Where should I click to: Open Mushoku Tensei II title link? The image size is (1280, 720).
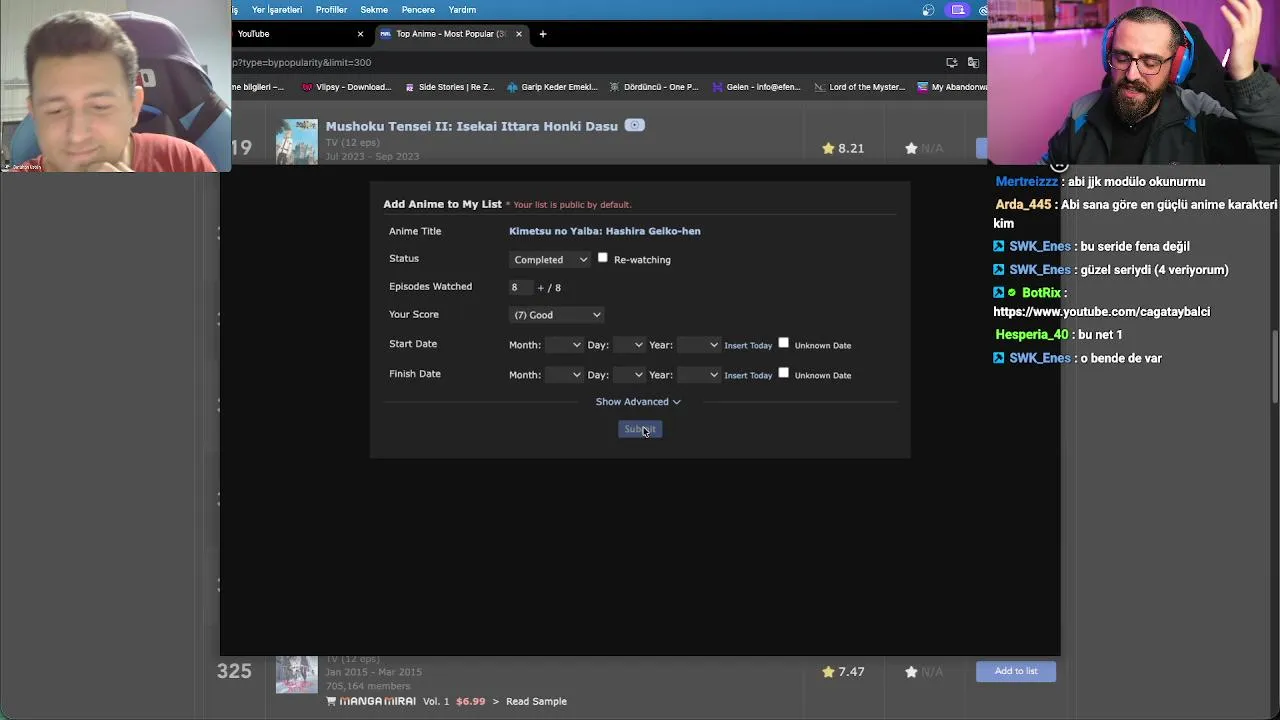(472, 126)
